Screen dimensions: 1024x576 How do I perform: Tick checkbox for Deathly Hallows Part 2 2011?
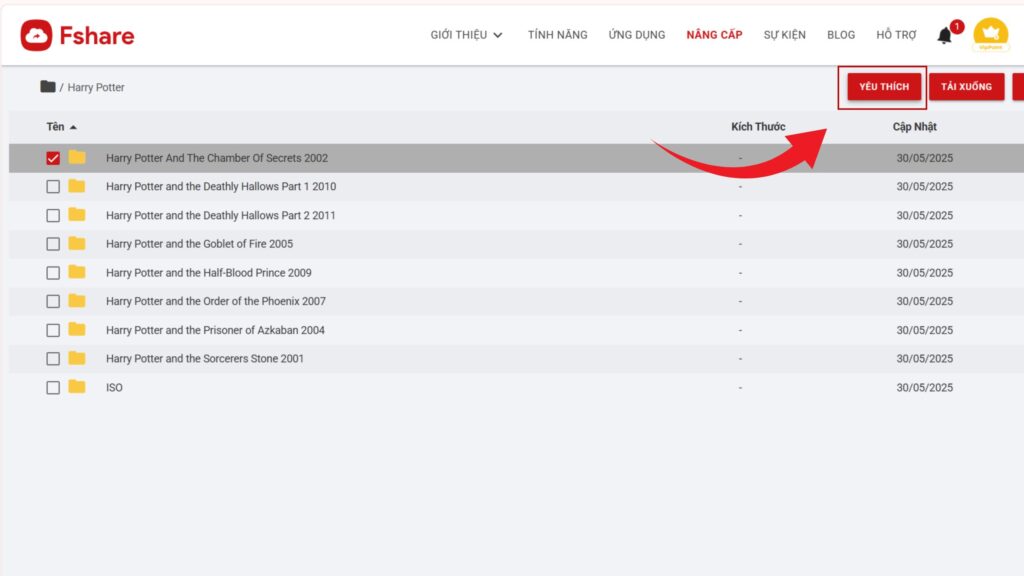[53, 216]
